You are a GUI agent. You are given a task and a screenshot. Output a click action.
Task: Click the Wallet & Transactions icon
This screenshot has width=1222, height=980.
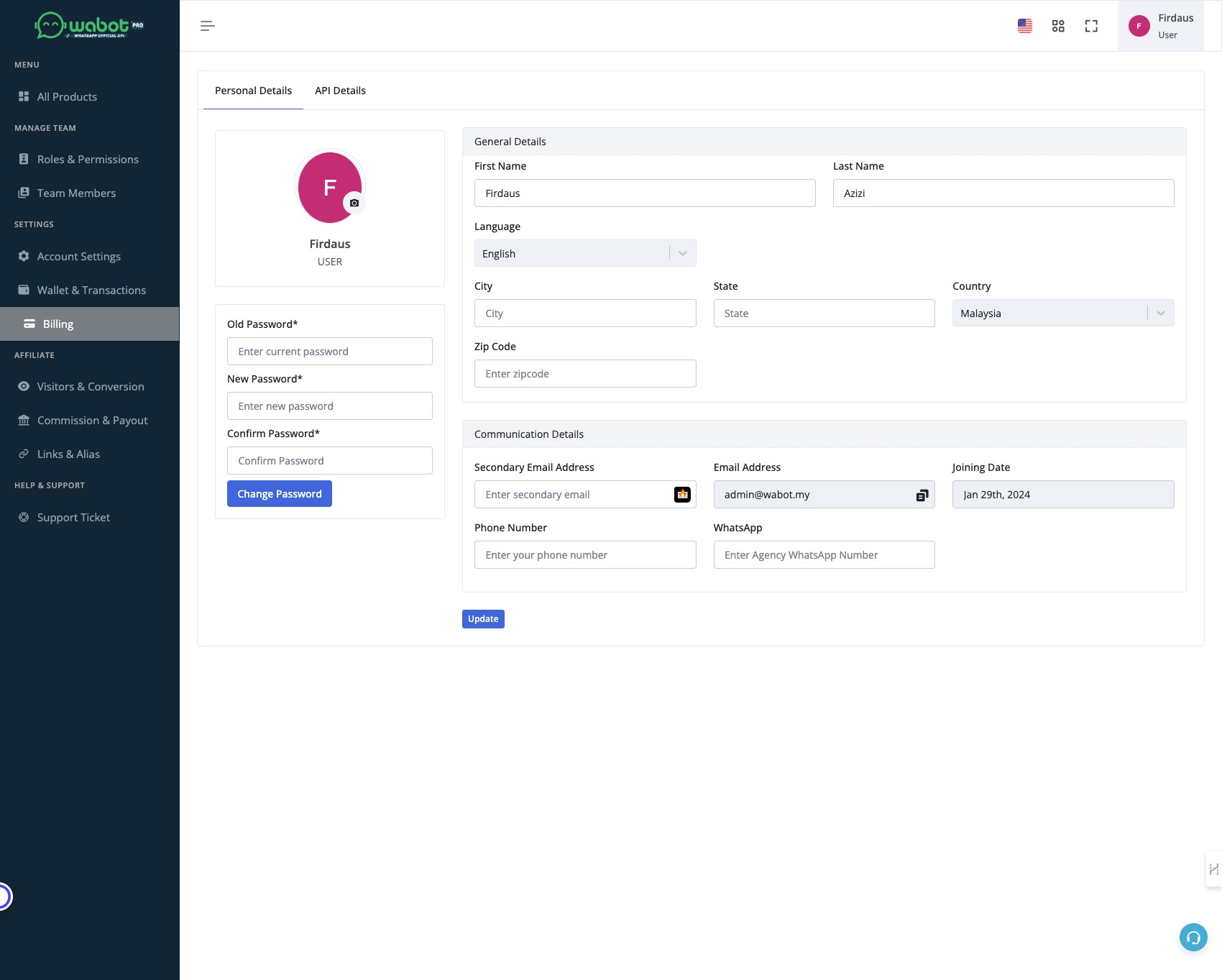tap(24, 290)
